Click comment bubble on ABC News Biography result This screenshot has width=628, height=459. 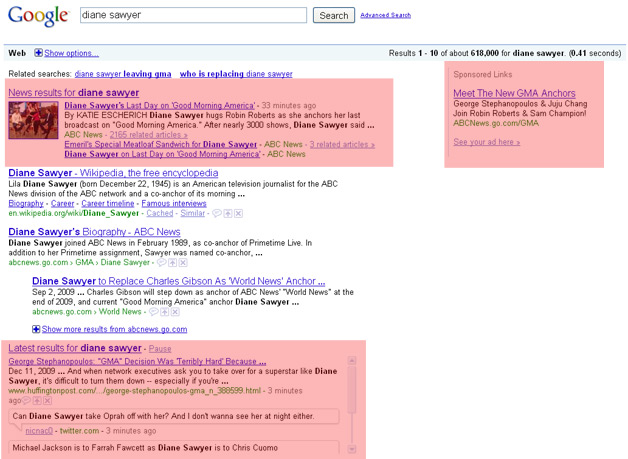point(162,262)
